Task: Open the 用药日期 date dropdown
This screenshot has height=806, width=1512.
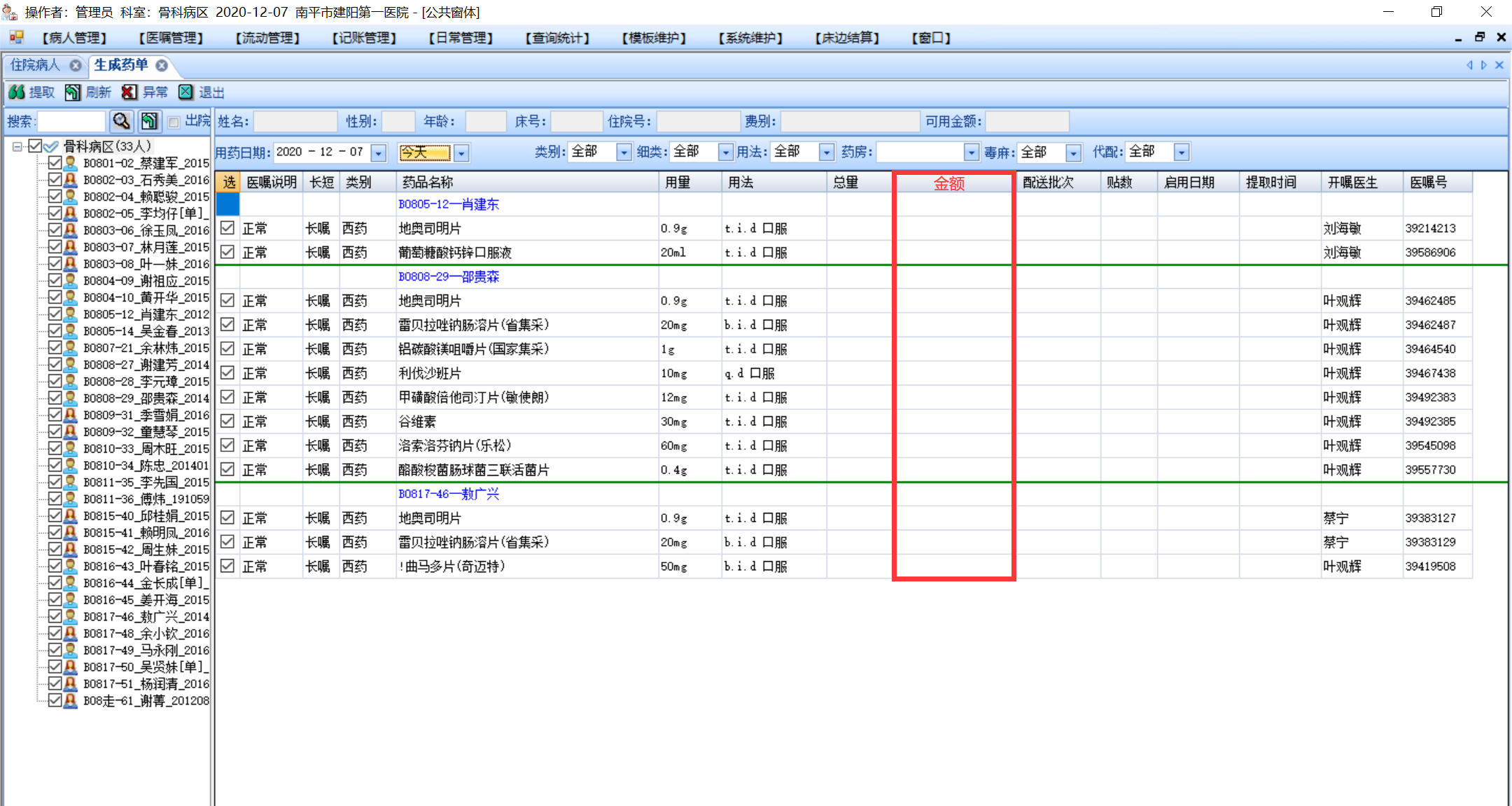Action: coord(379,153)
